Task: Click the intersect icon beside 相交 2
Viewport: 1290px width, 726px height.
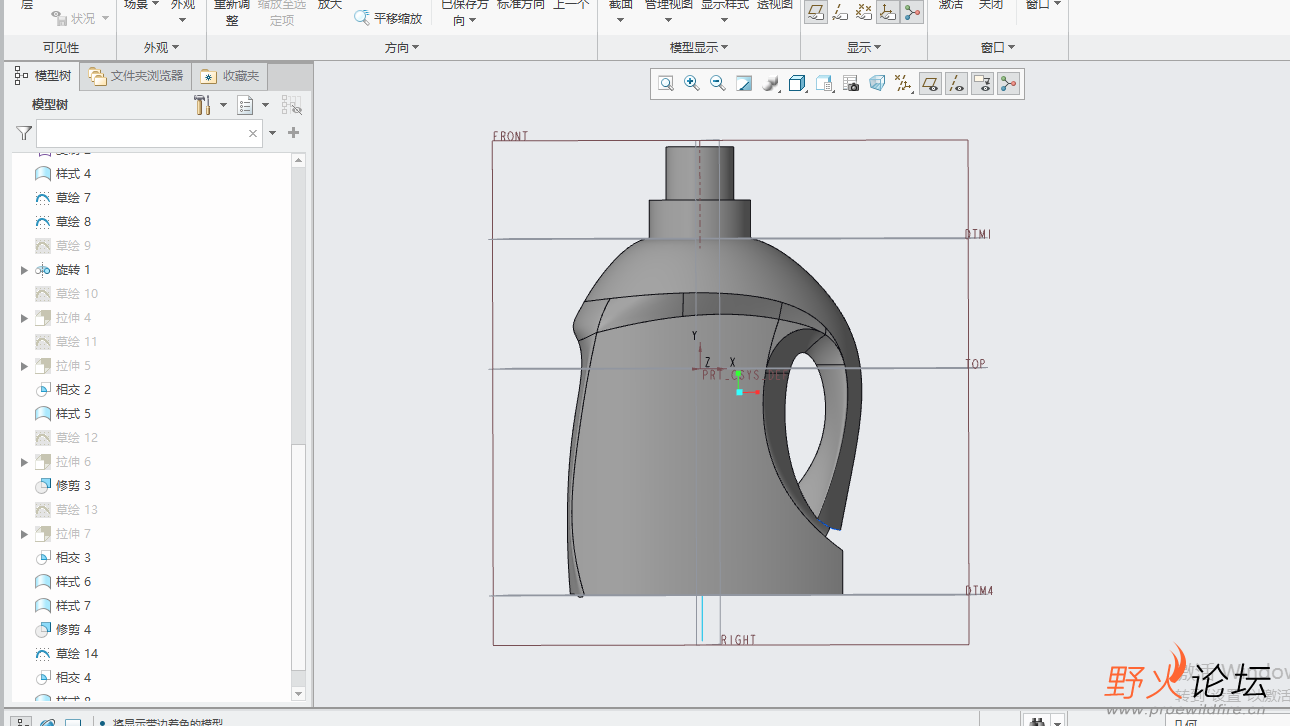Action: tap(43, 390)
